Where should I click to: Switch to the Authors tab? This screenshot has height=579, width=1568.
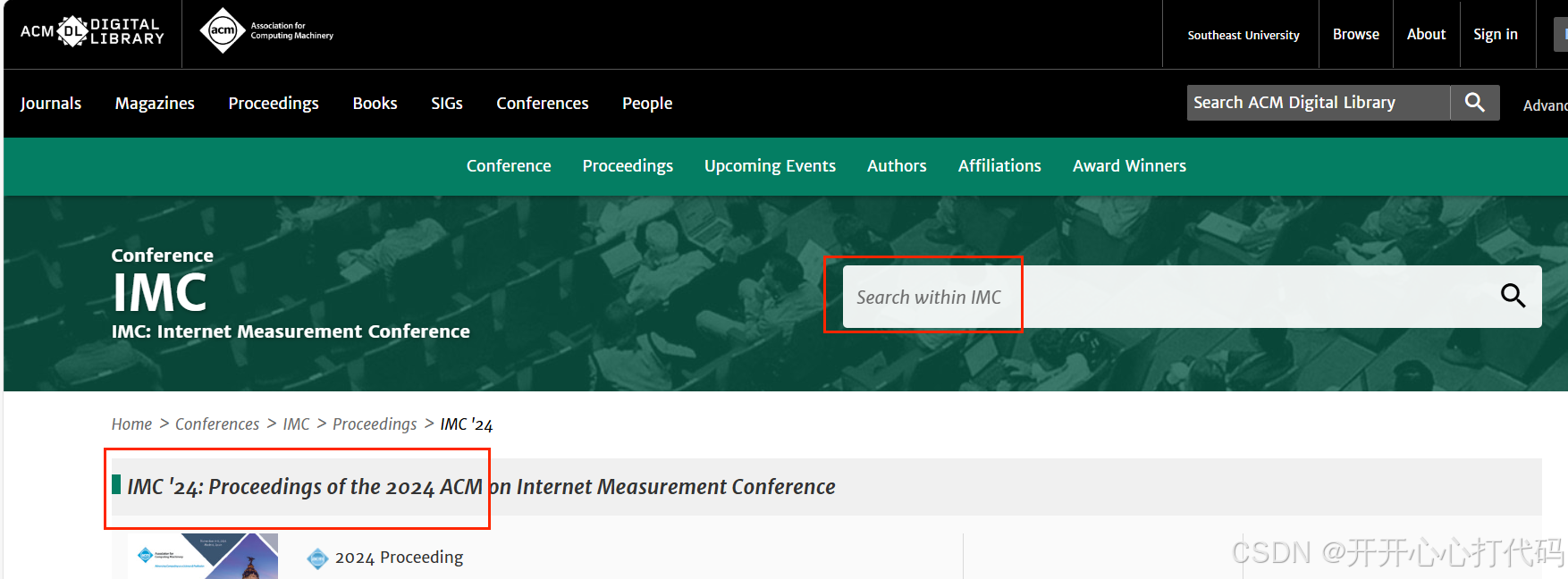click(897, 166)
